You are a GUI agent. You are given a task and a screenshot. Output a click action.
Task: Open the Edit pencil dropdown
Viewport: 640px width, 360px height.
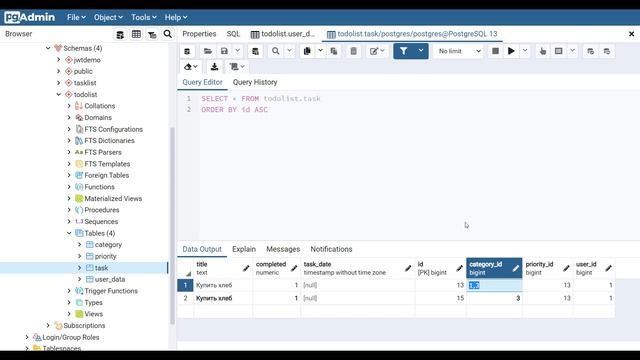tap(377, 51)
